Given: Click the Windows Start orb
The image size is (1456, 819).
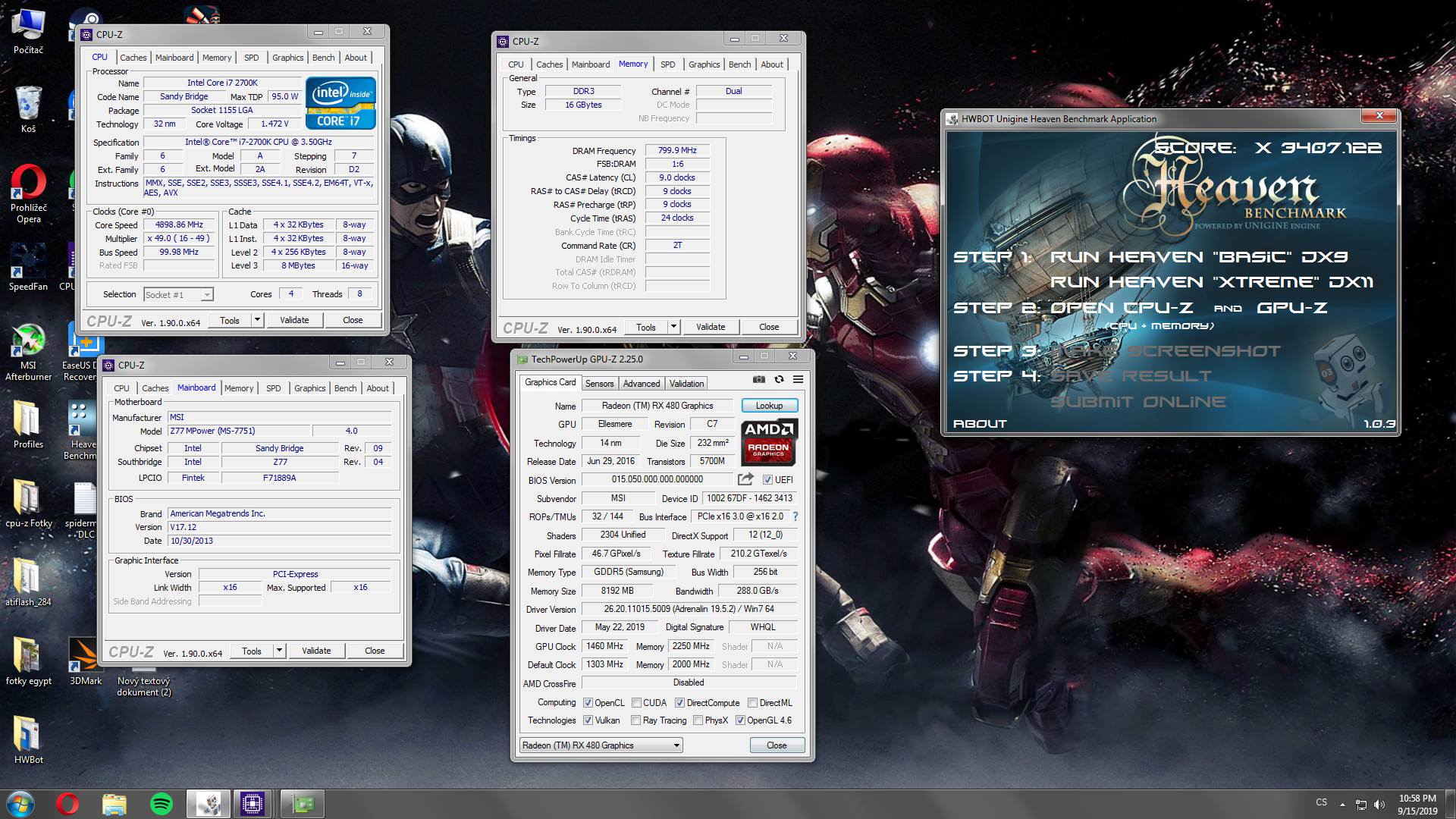Looking at the screenshot, I should [20, 803].
